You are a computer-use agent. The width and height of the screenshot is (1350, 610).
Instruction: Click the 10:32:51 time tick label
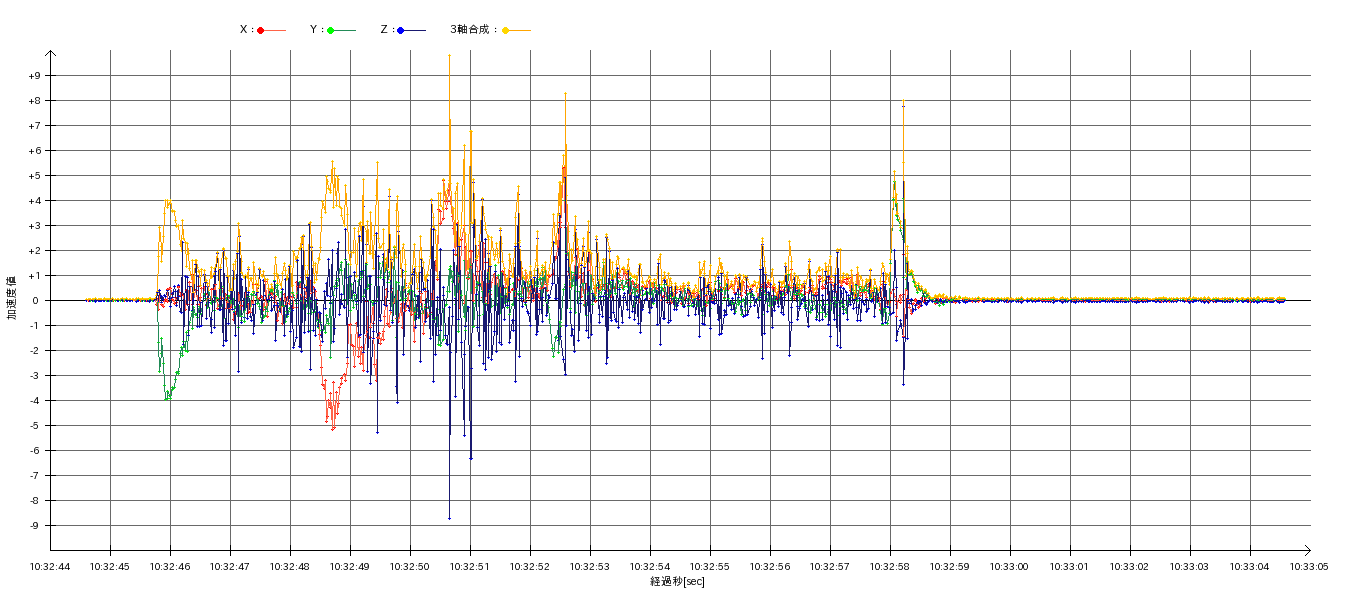[x=470, y=566]
